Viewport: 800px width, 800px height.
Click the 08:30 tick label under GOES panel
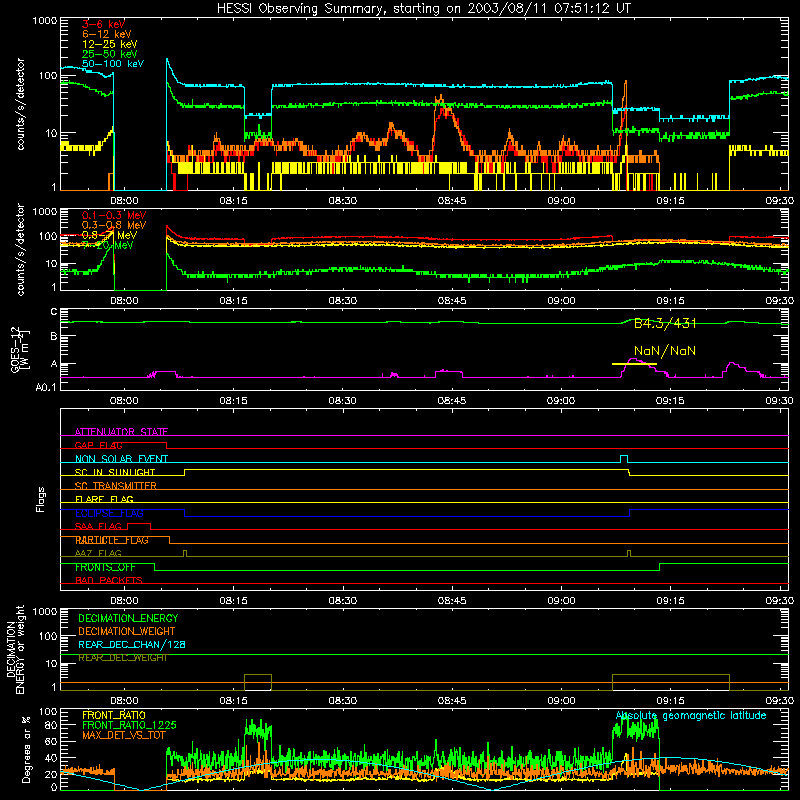pyautogui.click(x=342, y=401)
